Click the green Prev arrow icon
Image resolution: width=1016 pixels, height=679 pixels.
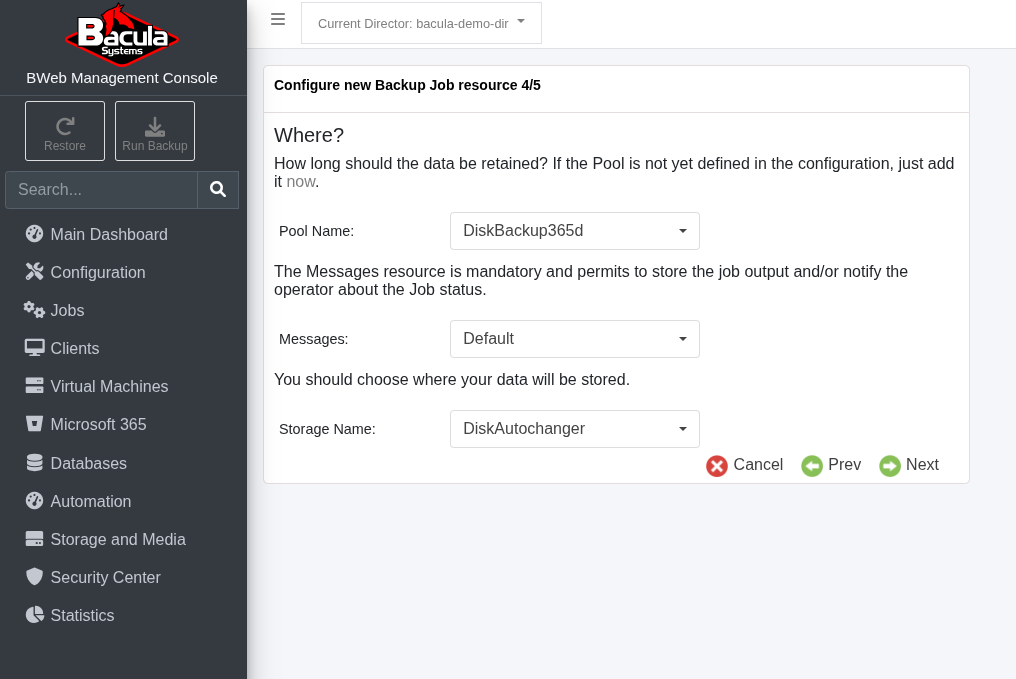[812, 466]
